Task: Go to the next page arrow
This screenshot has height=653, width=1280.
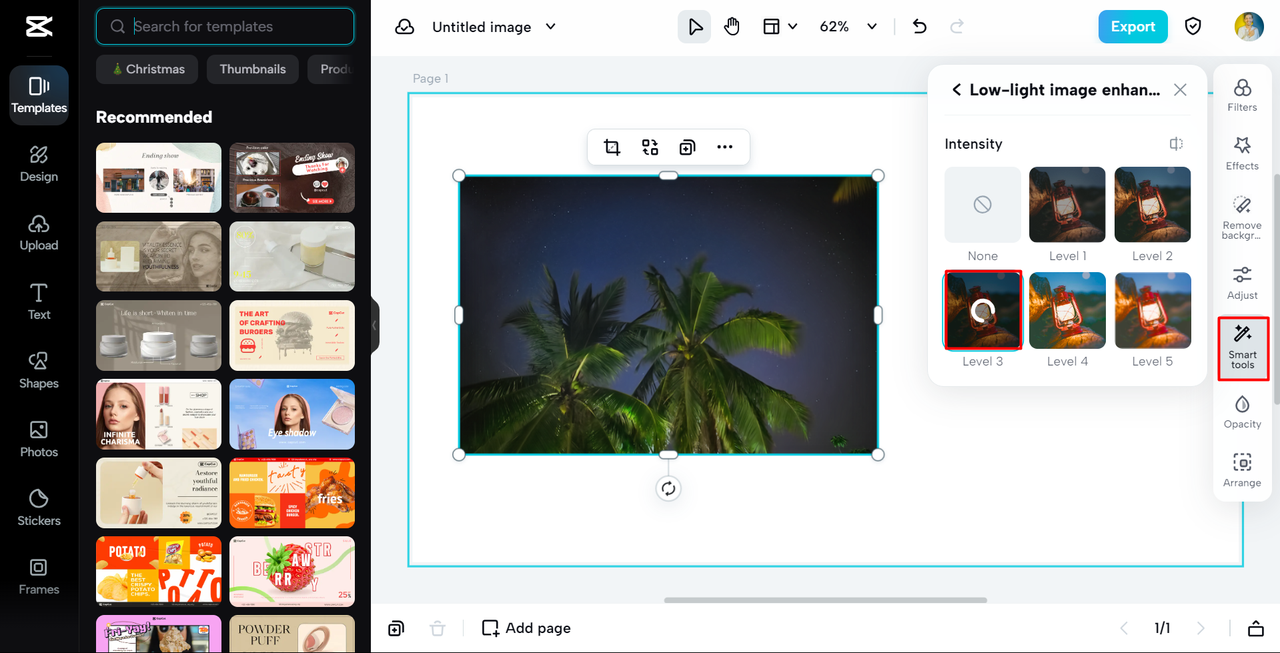Action: click(1201, 628)
